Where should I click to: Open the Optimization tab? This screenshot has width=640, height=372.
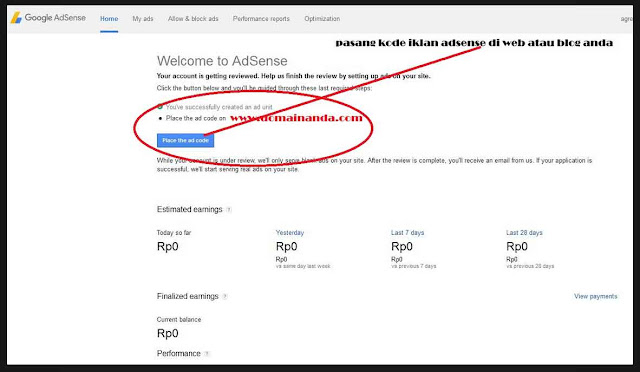[x=322, y=19]
